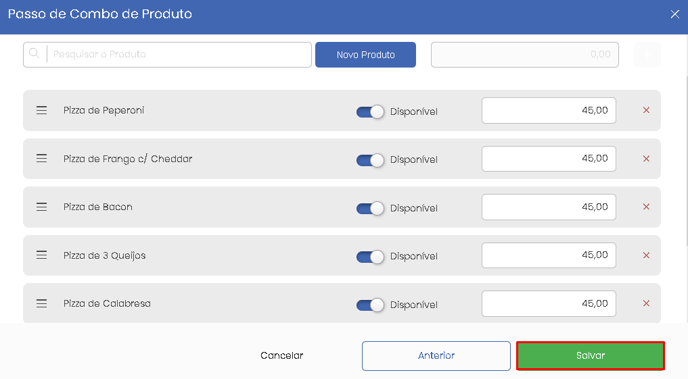Image resolution: width=688 pixels, height=379 pixels.
Task: Delete Pizza de 3 Queijos item
Action: (x=646, y=255)
